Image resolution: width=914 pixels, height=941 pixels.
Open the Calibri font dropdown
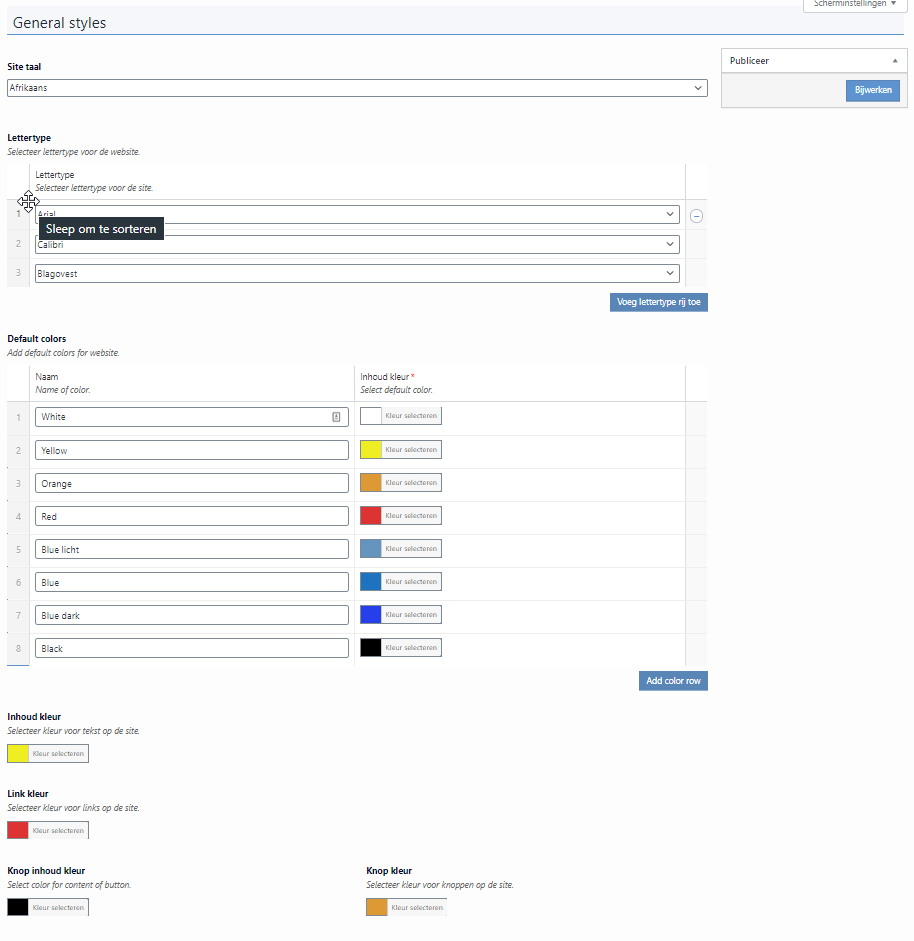pos(357,244)
